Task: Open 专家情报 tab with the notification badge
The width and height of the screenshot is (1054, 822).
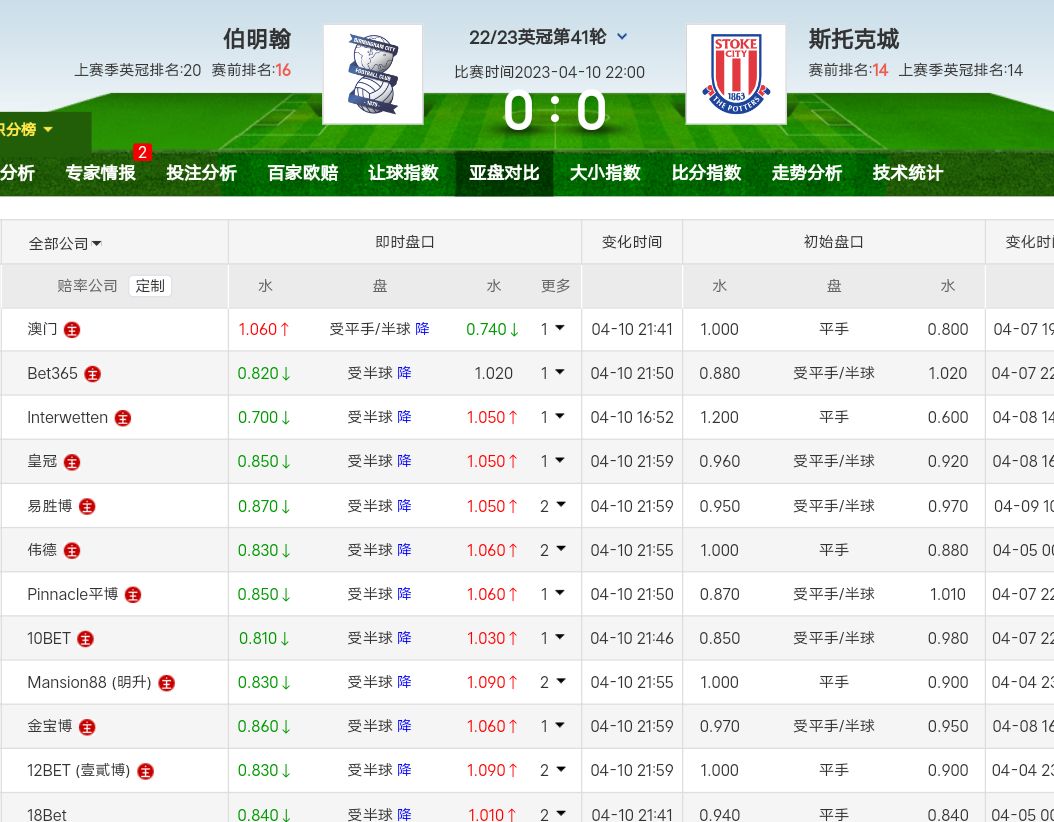Action: [101, 173]
